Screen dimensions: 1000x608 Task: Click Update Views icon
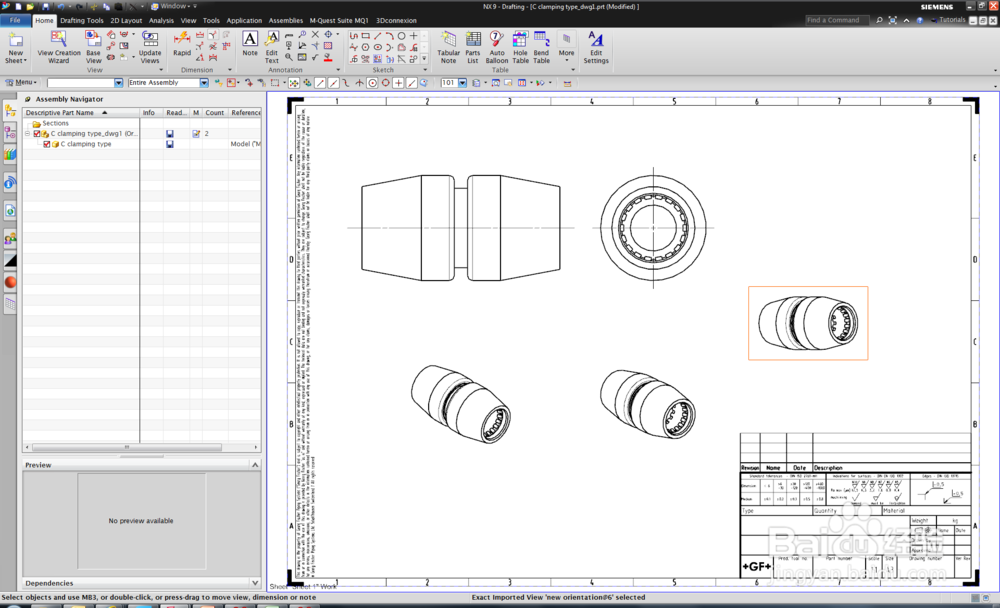coord(150,38)
